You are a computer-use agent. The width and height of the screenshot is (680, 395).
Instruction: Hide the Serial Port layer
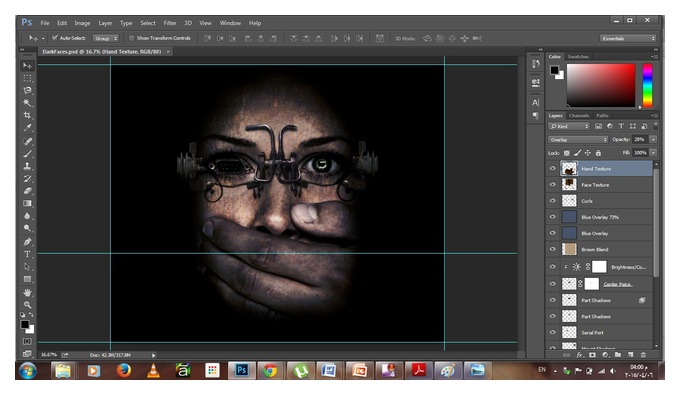coord(552,333)
